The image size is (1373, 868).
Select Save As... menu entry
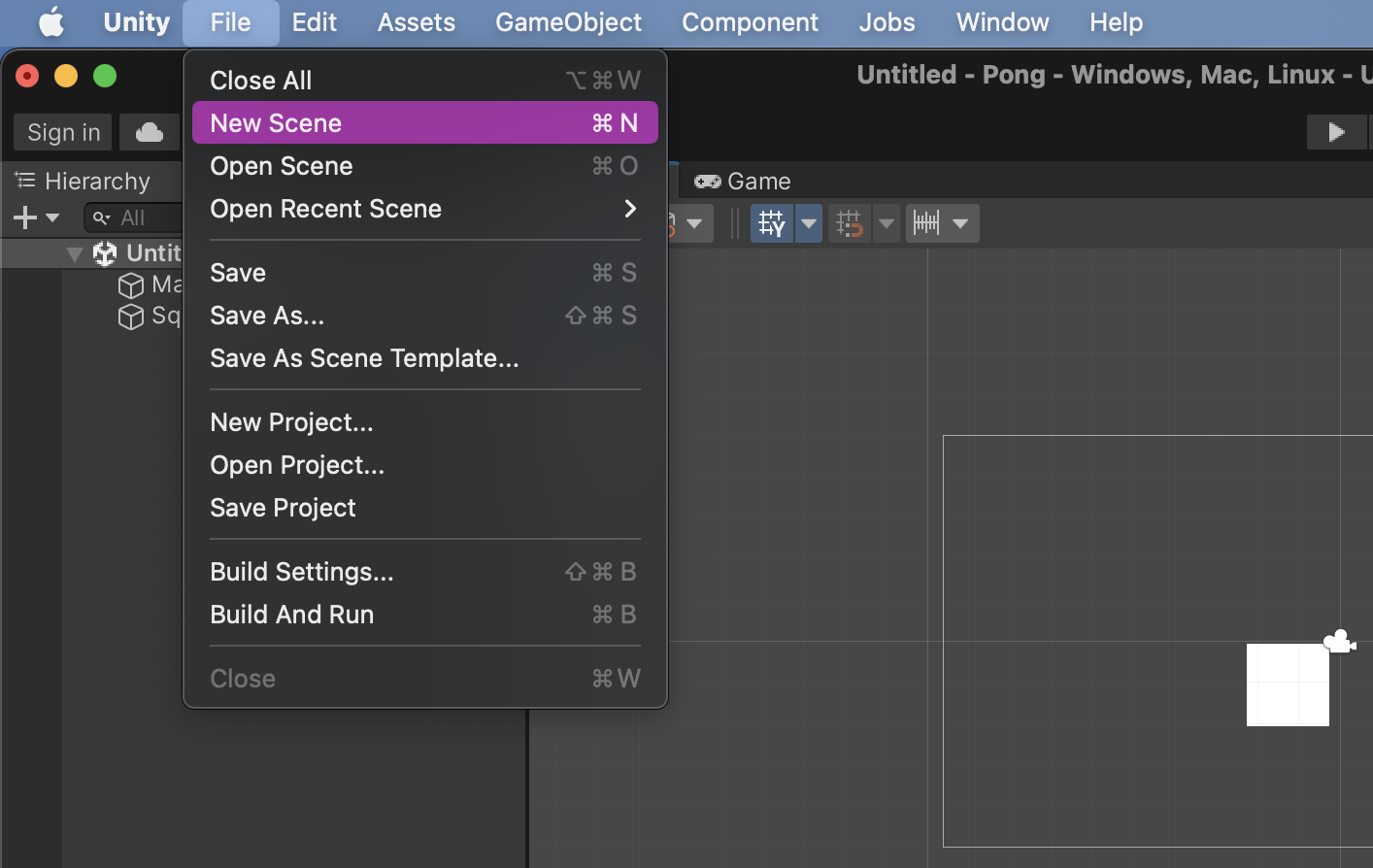425,315
